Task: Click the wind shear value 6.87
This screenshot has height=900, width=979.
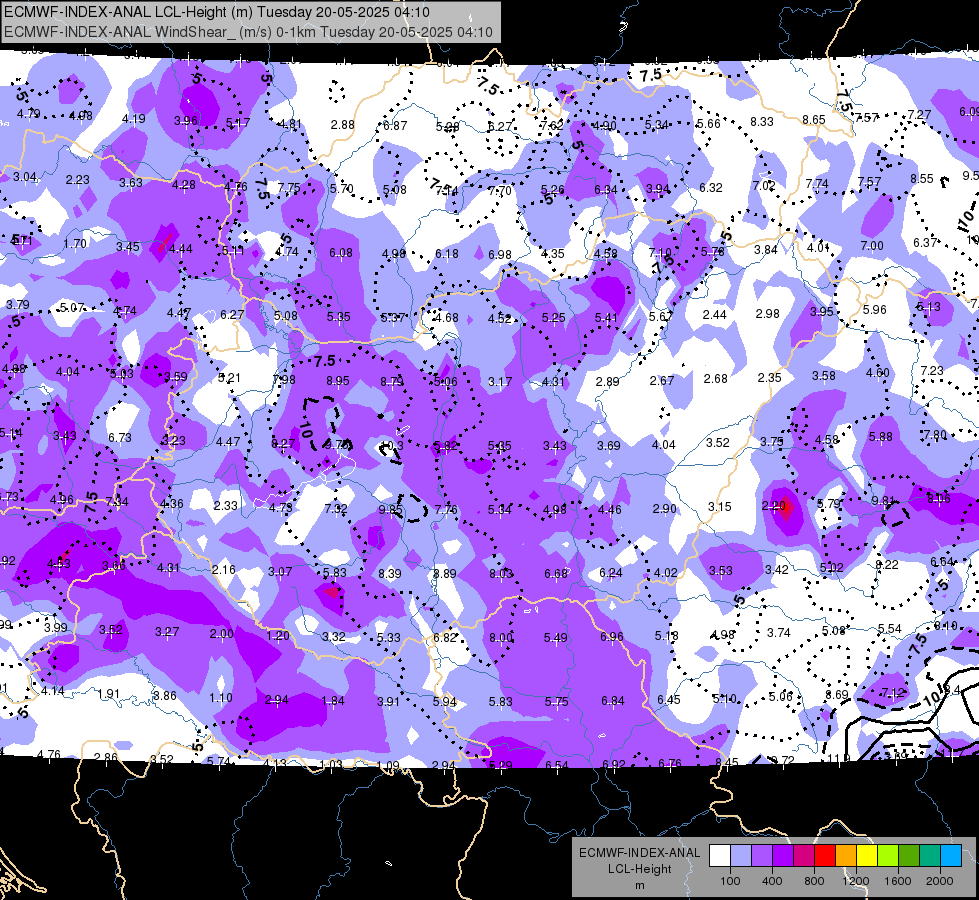Action: (395, 126)
